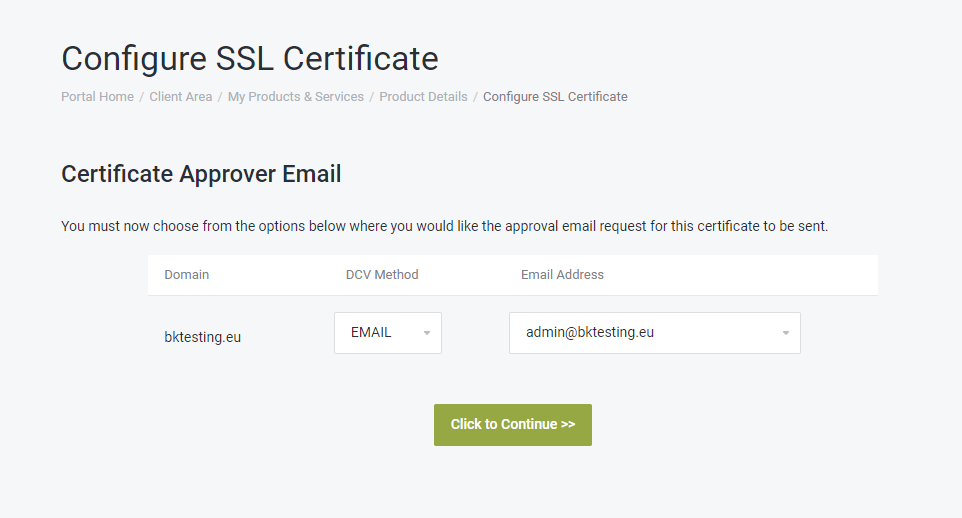This screenshot has height=518, width=962.
Task: Open the EMAIL DCV method dropdown
Action: coord(388,333)
